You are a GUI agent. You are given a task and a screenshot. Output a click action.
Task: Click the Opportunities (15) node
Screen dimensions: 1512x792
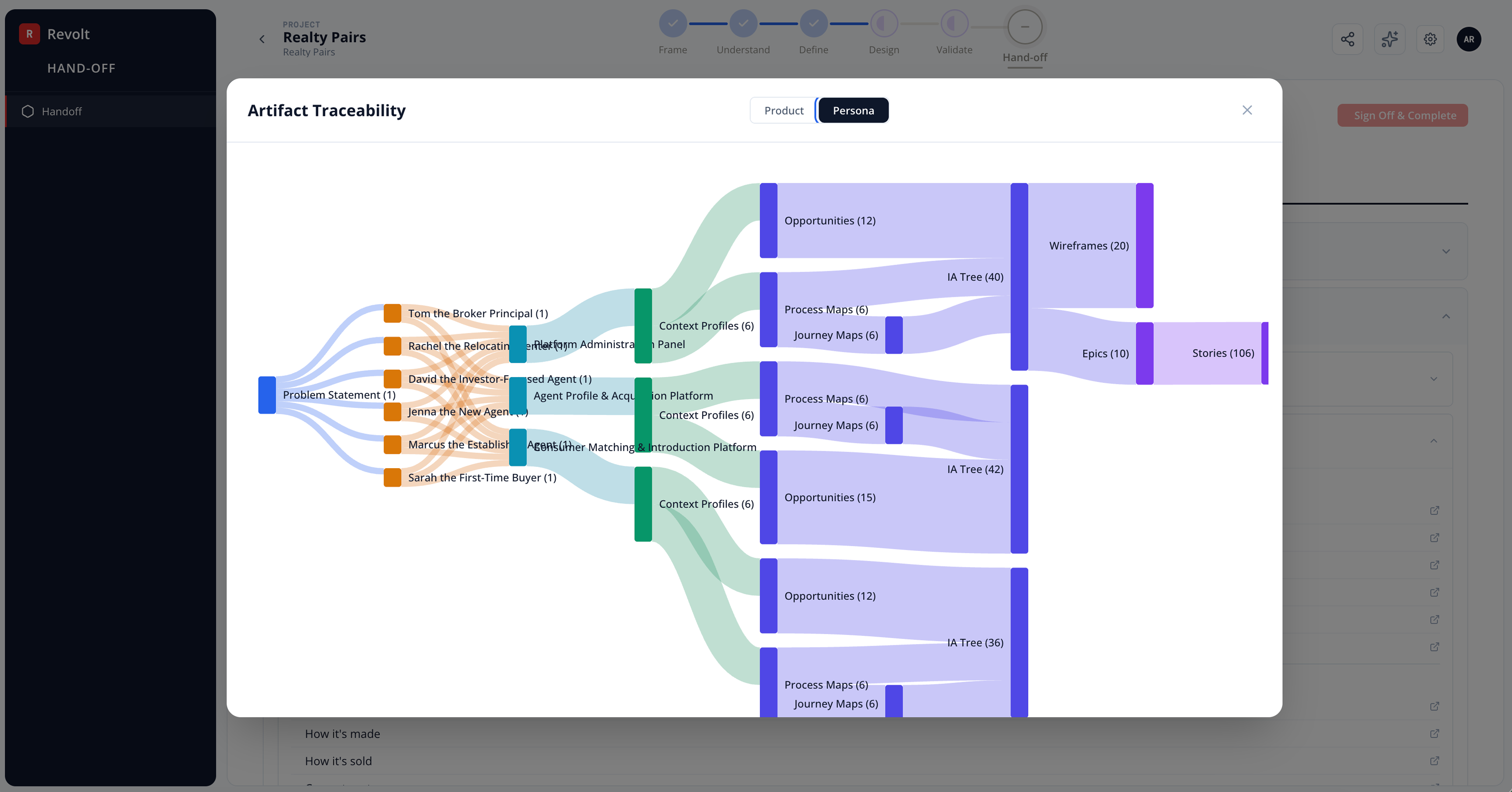(x=768, y=497)
